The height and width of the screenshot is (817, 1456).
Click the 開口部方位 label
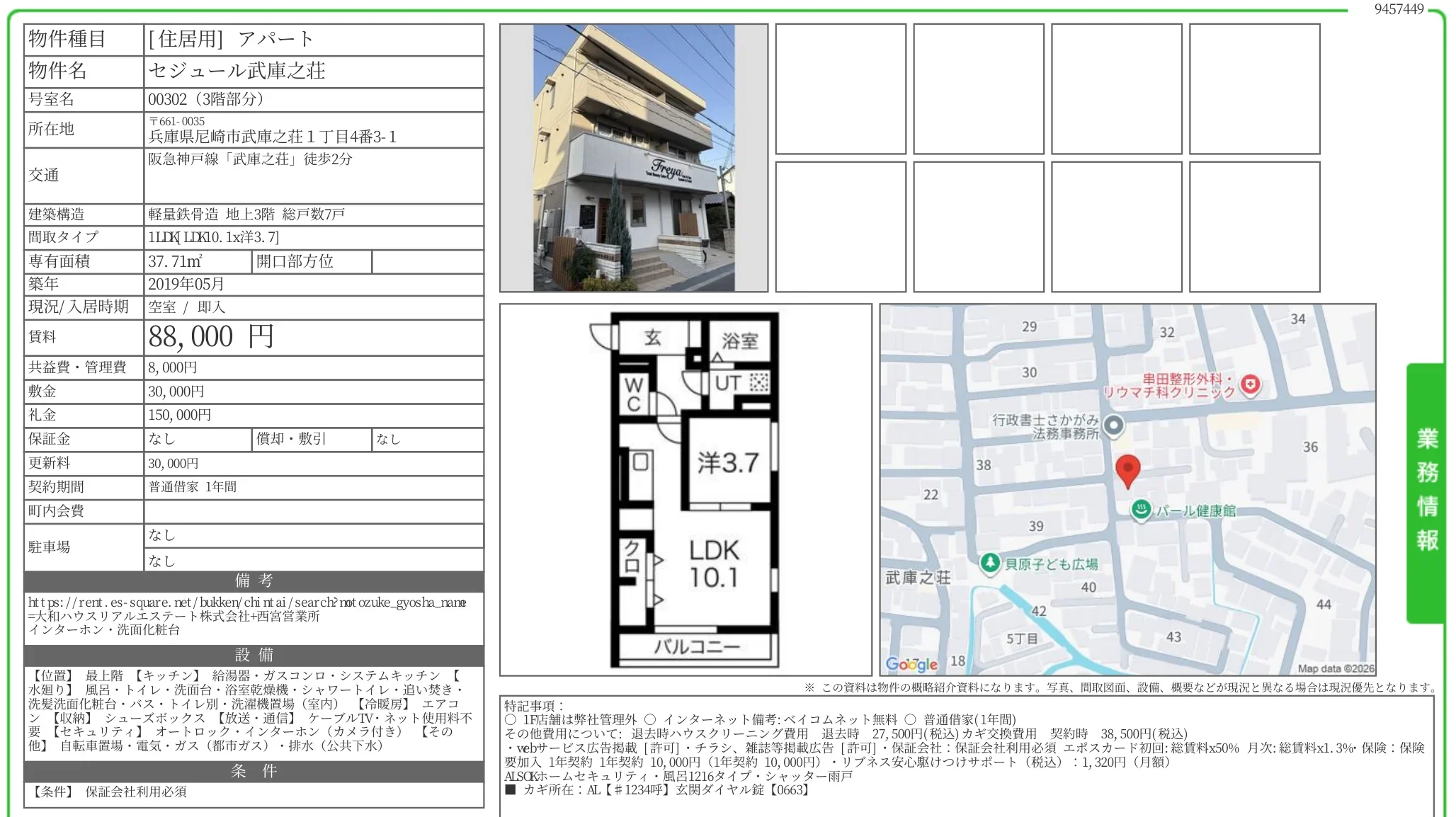pos(295,261)
